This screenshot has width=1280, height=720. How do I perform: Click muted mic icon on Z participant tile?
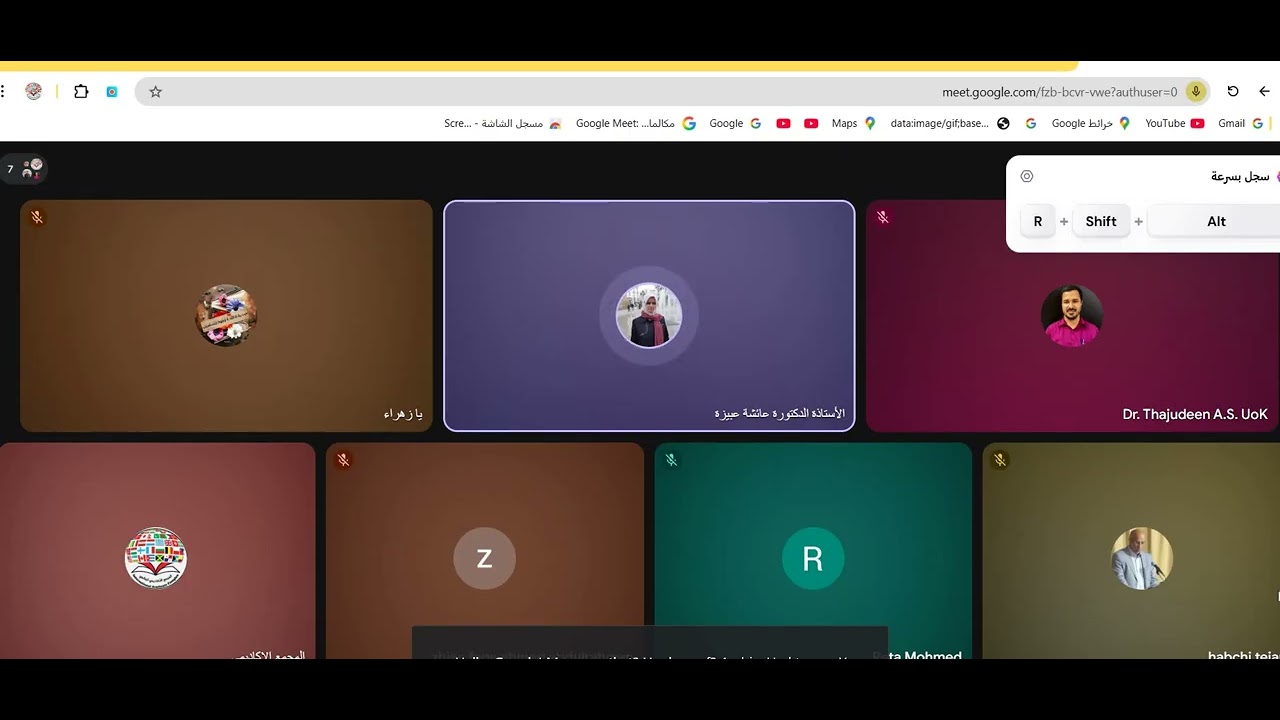343,460
